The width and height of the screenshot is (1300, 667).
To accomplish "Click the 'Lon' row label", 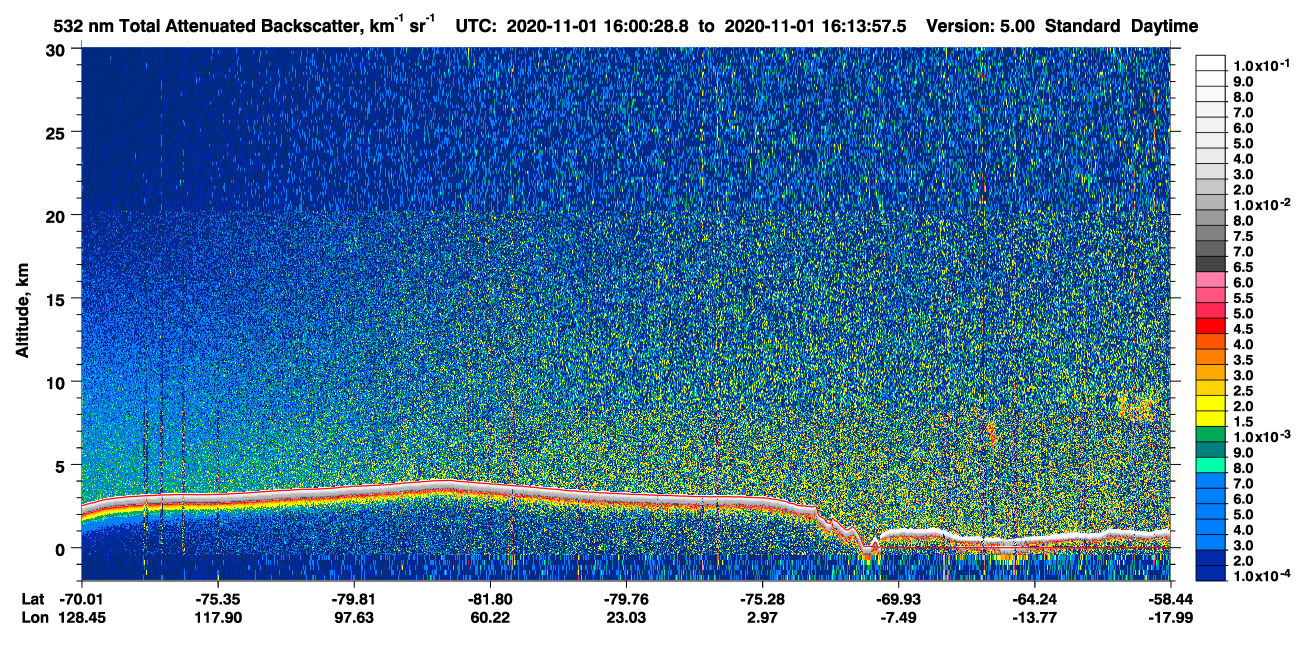I will tap(33, 618).
